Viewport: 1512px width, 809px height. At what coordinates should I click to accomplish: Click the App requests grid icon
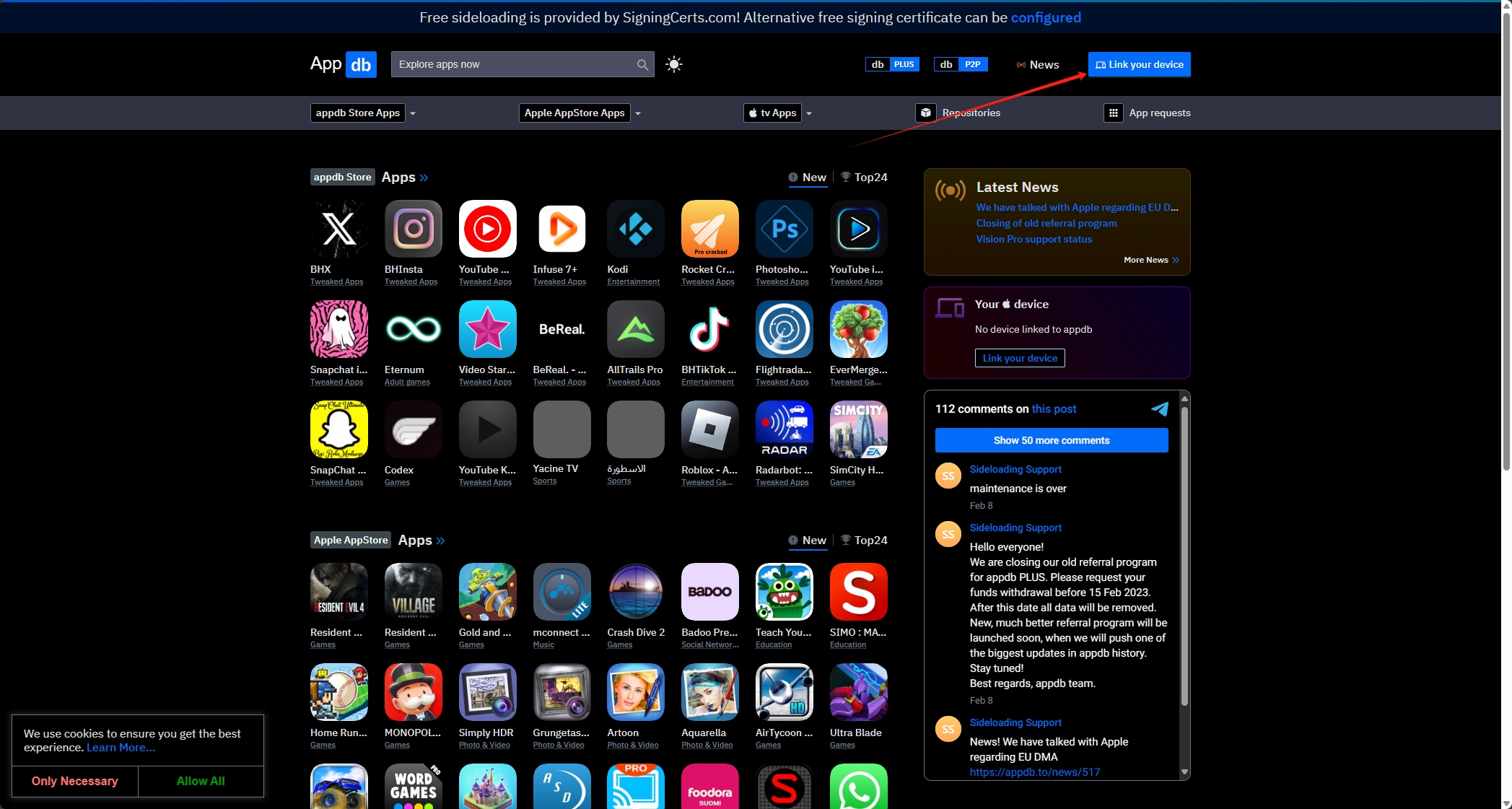click(x=1113, y=113)
